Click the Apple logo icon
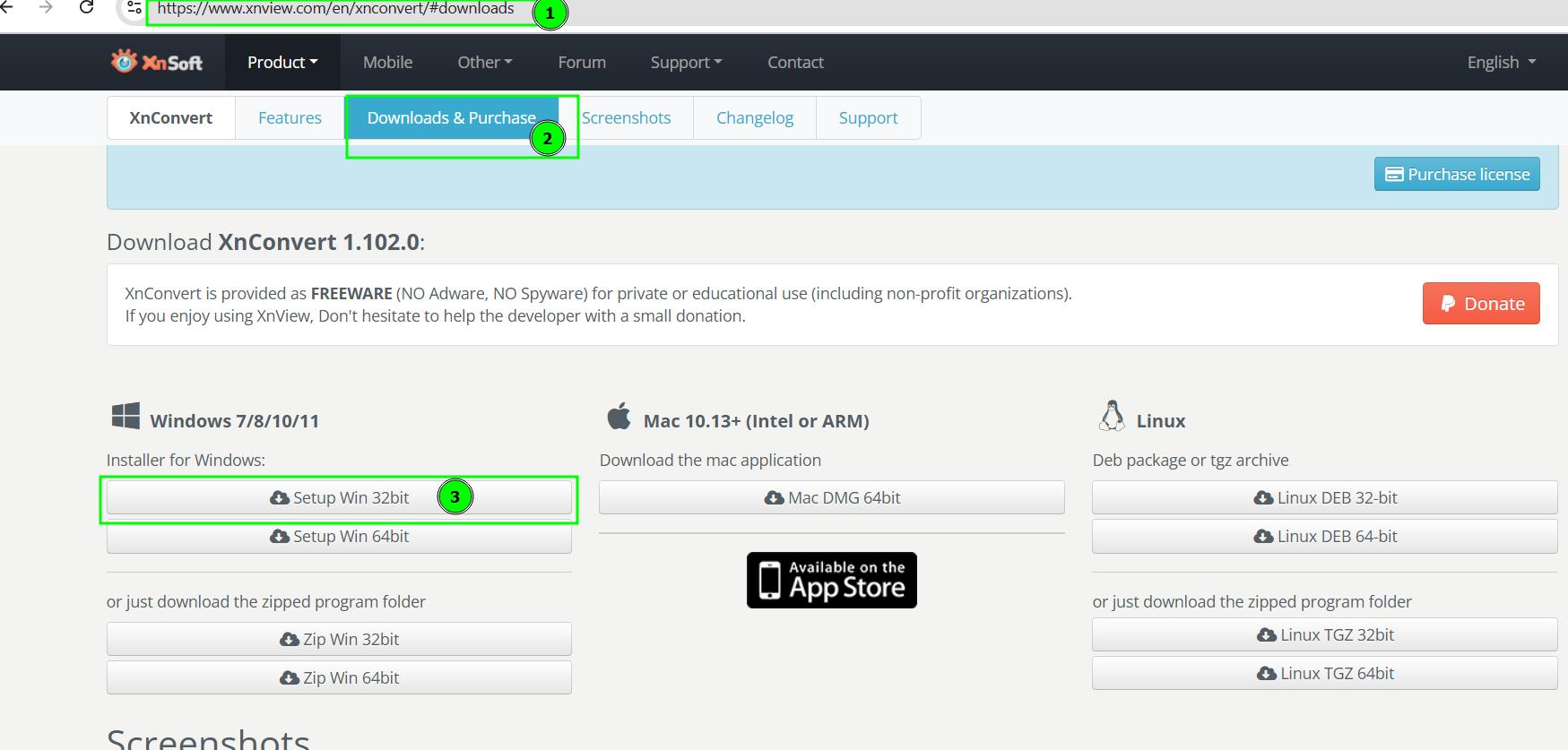This screenshot has height=750, width=1568. (619, 417)
